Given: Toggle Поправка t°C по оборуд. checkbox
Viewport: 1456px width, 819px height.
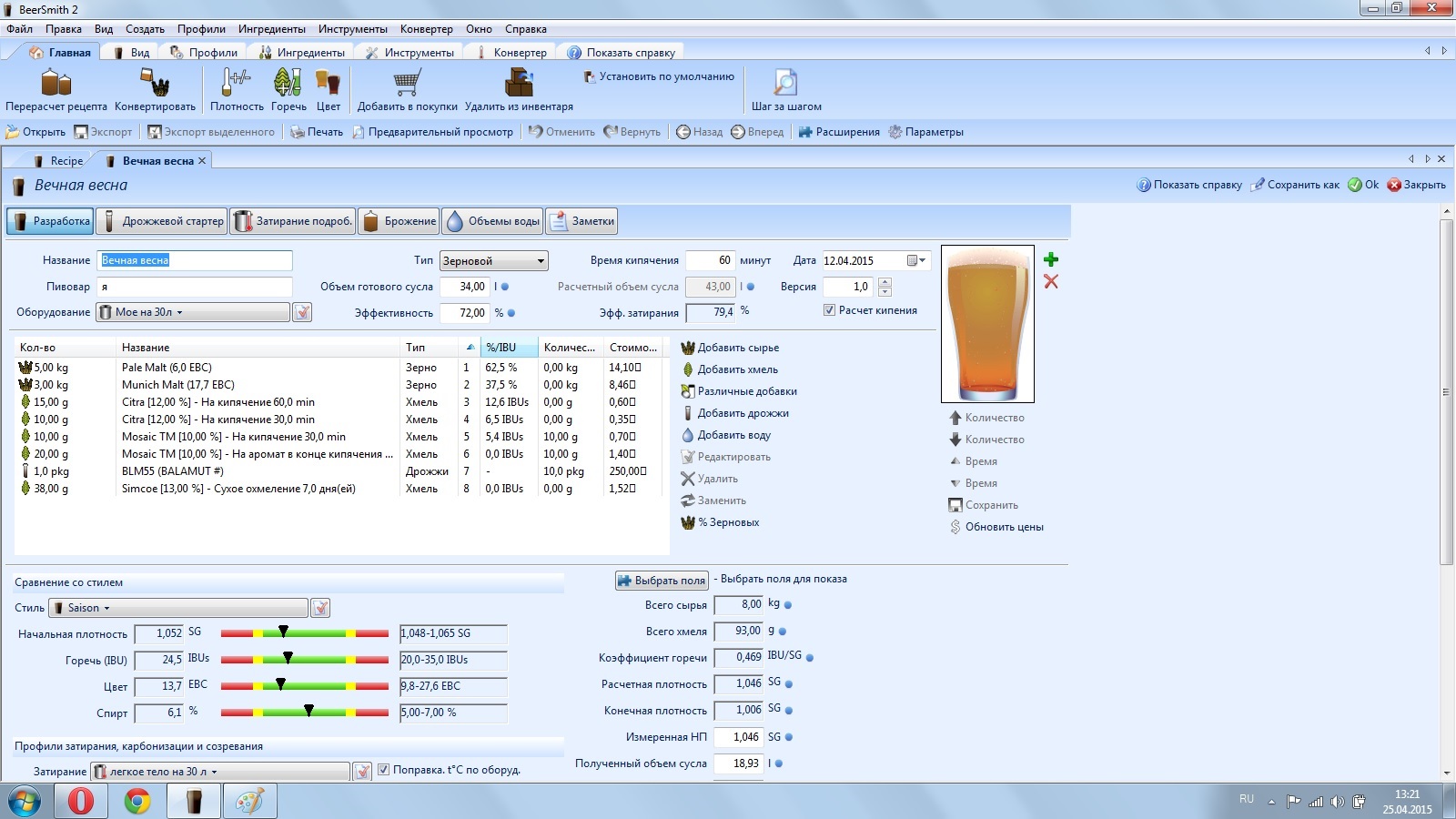Looking at the screenshot, I should pos(384,770).
